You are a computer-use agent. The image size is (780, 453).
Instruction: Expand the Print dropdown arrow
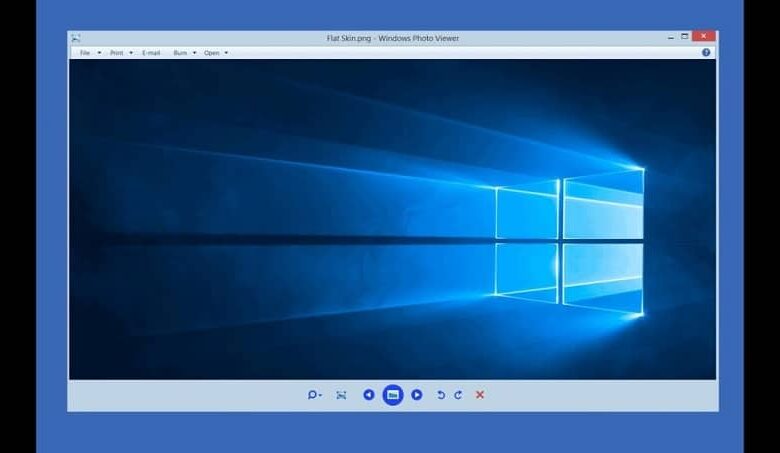131,53
